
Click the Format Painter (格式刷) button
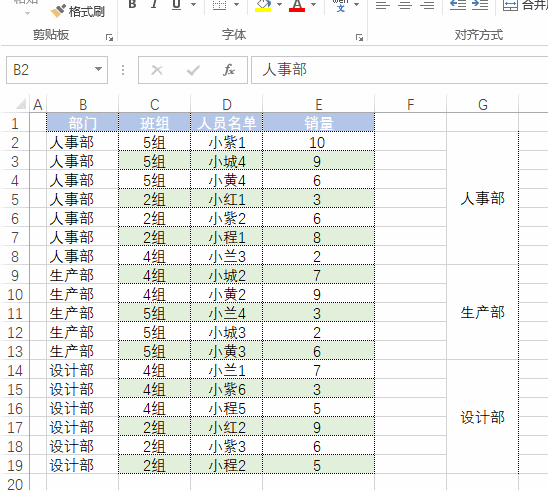pos(78,12)
